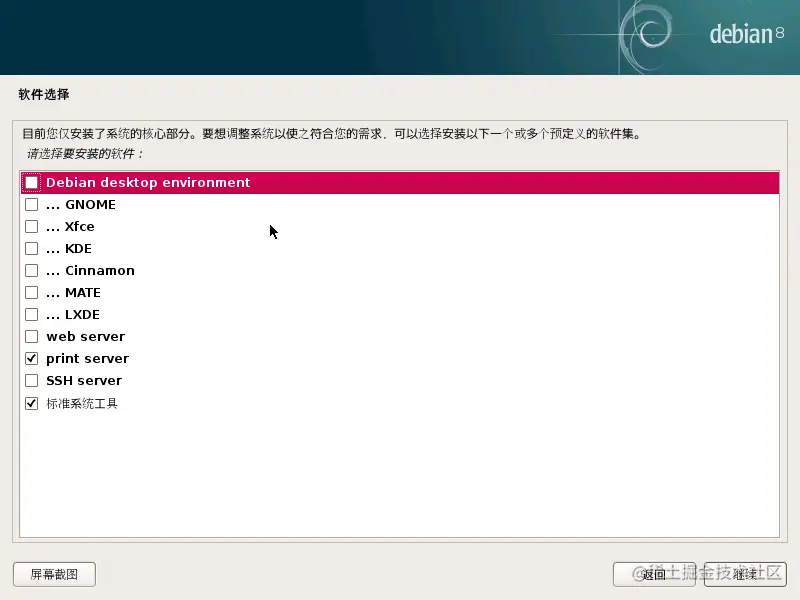Select the 'Debian desktop environment' row text
The image size is (800, 600).
[148, 183]
